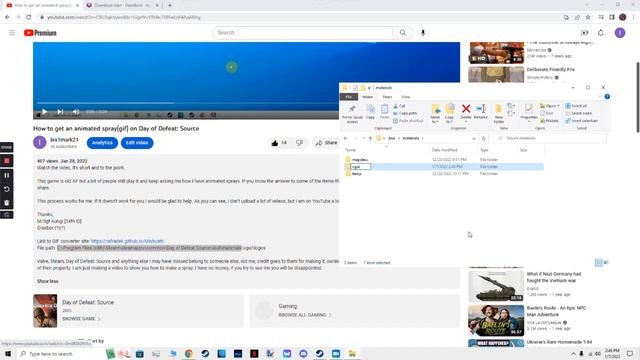Start voice search with microphone
The image size is (640, 360).
click(x=423, y=33)
